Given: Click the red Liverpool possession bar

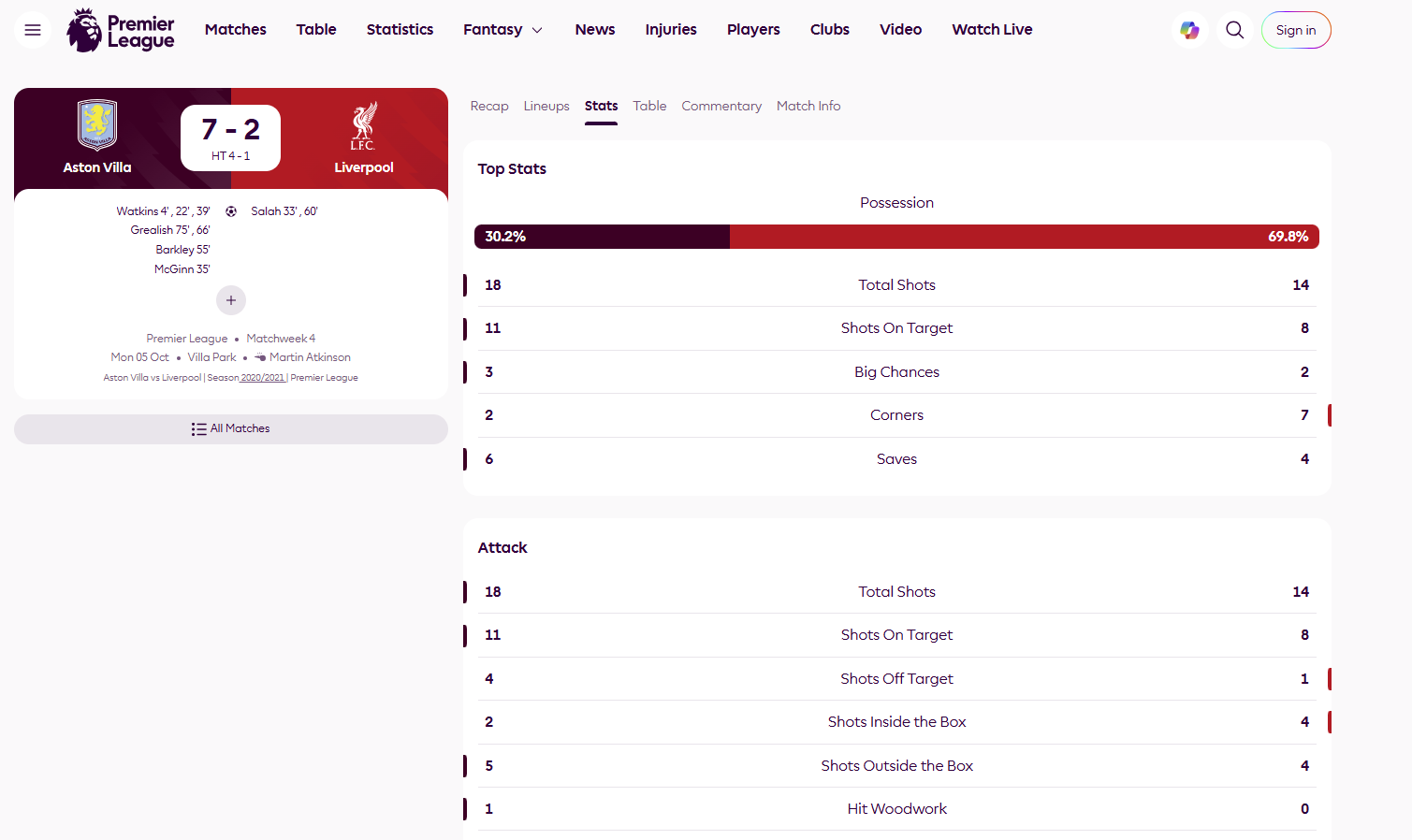Looking at the screenshot, I should [1024, 237].
